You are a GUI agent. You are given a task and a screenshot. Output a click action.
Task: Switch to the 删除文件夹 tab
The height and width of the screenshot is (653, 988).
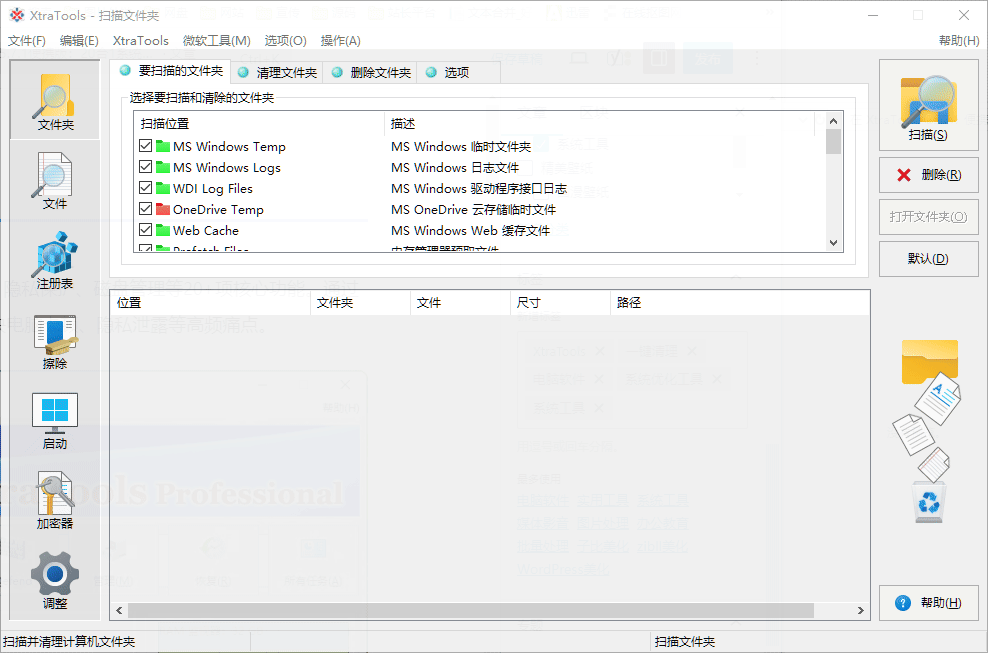pos(371,72)
